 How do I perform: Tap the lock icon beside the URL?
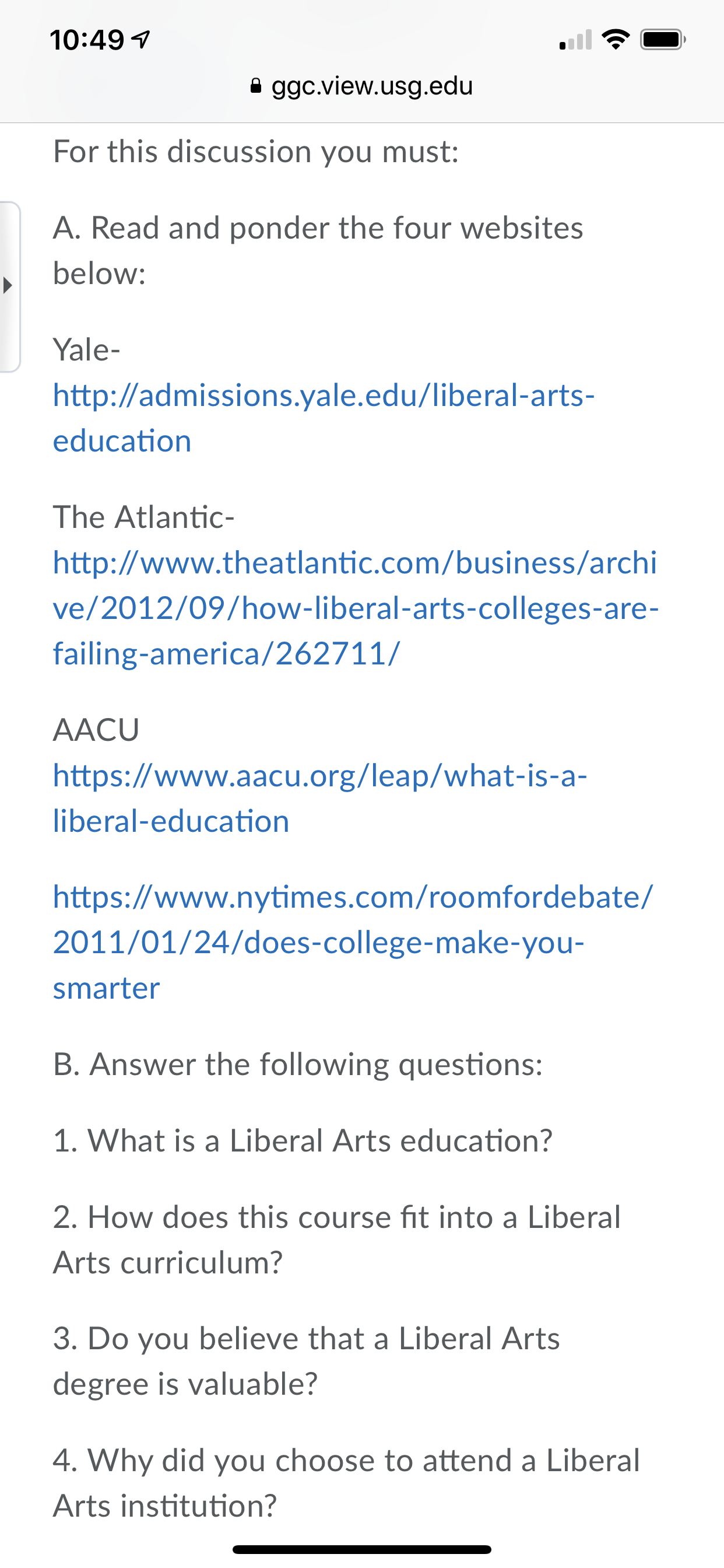pos(256,86)
